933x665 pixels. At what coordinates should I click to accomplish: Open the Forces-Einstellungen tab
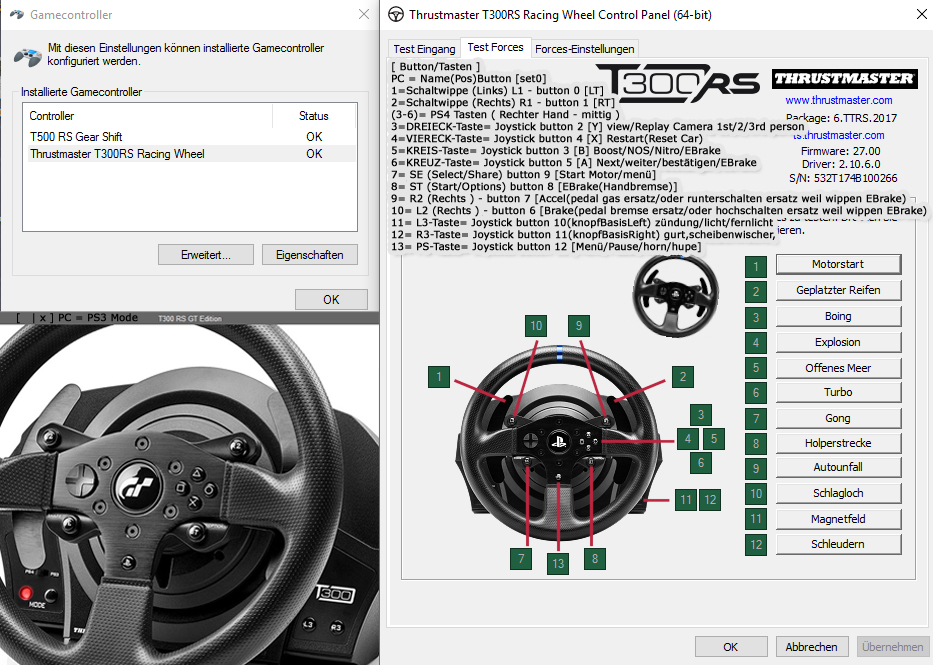click(584, 49)
